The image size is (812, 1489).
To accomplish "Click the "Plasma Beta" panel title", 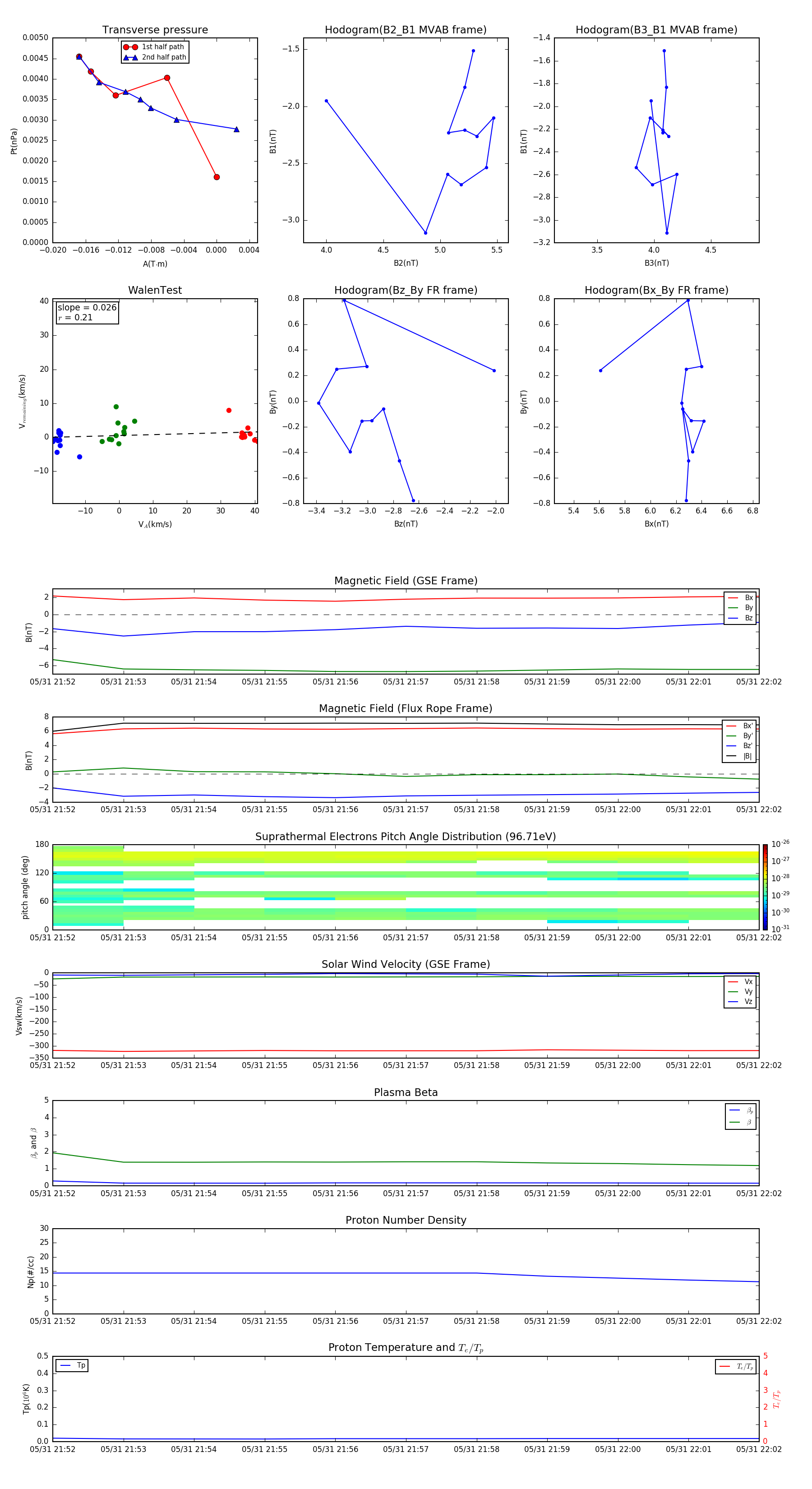I will (406, 1093).
